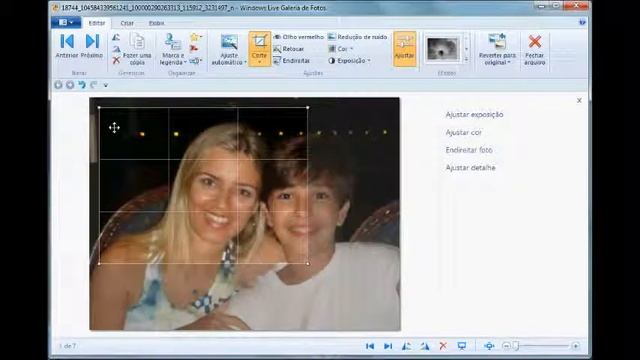Go to the Próximo photo in the ribbon
Image resolution: width=640 pixels, height=360 pixels.
92,46
